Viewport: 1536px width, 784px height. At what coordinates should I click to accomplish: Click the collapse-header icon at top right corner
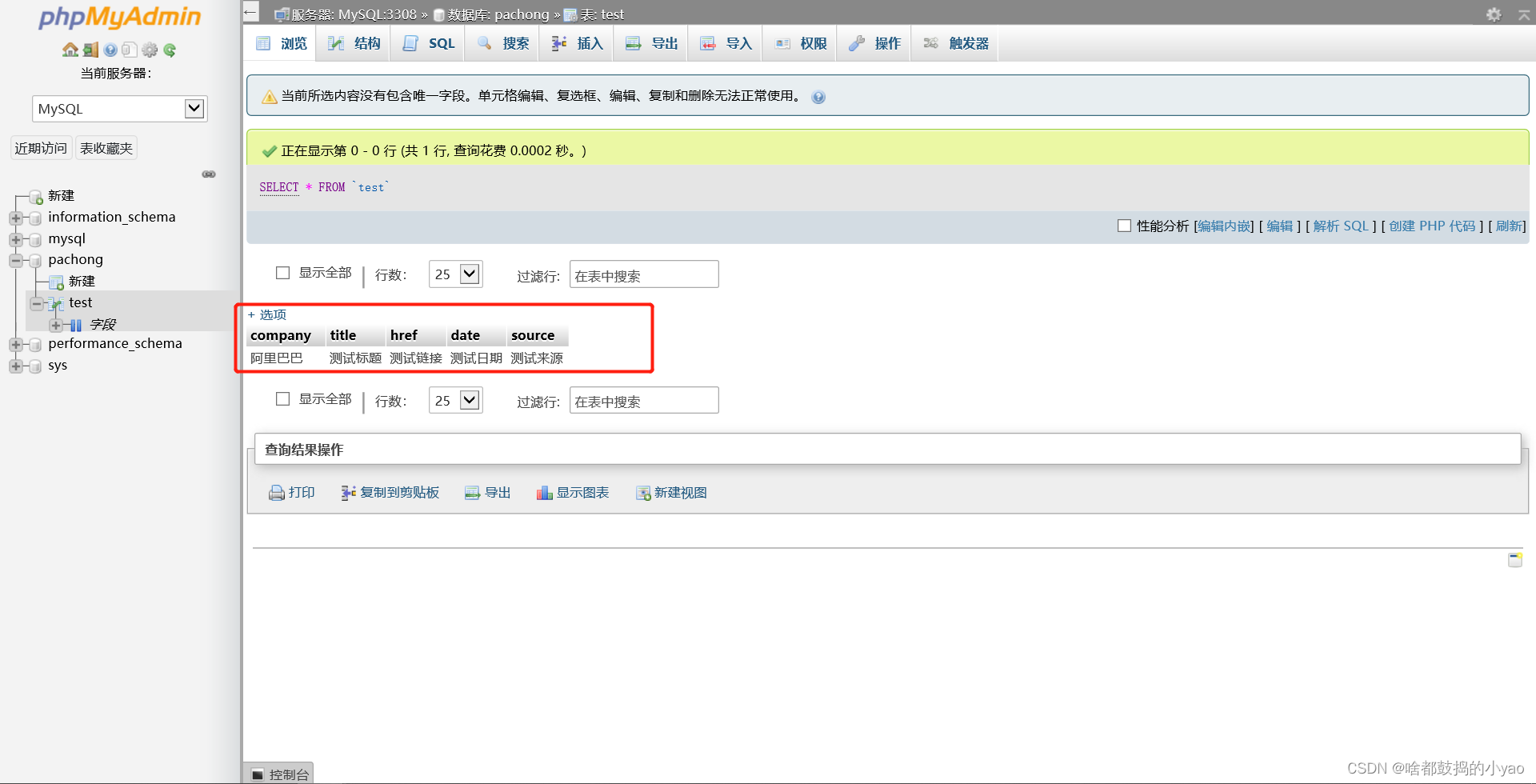1523,14
